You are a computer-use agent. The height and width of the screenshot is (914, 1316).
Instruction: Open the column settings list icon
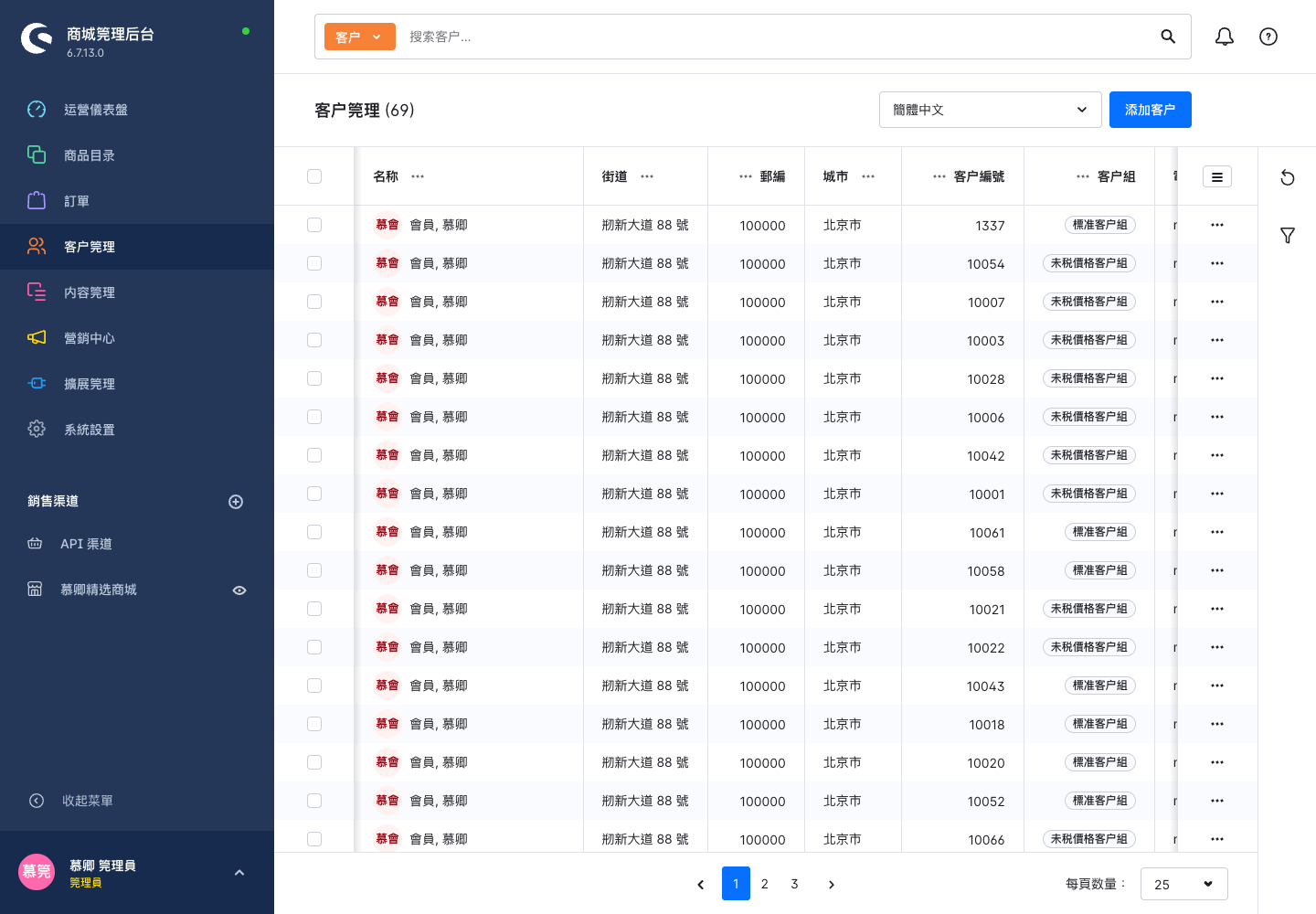tap(1217, 177)
